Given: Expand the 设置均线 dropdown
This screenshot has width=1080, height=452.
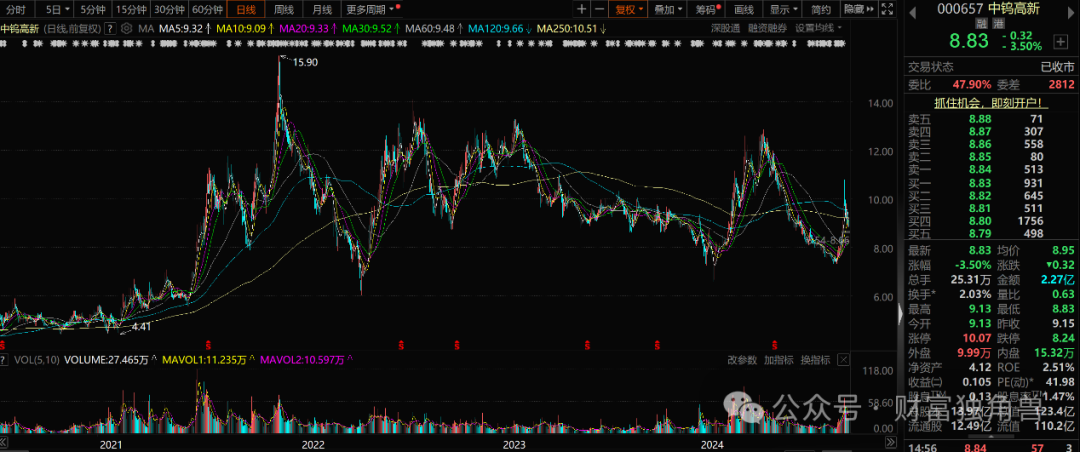Looking at the screenshot, I should pyautogui.click(x=818, y=28).
